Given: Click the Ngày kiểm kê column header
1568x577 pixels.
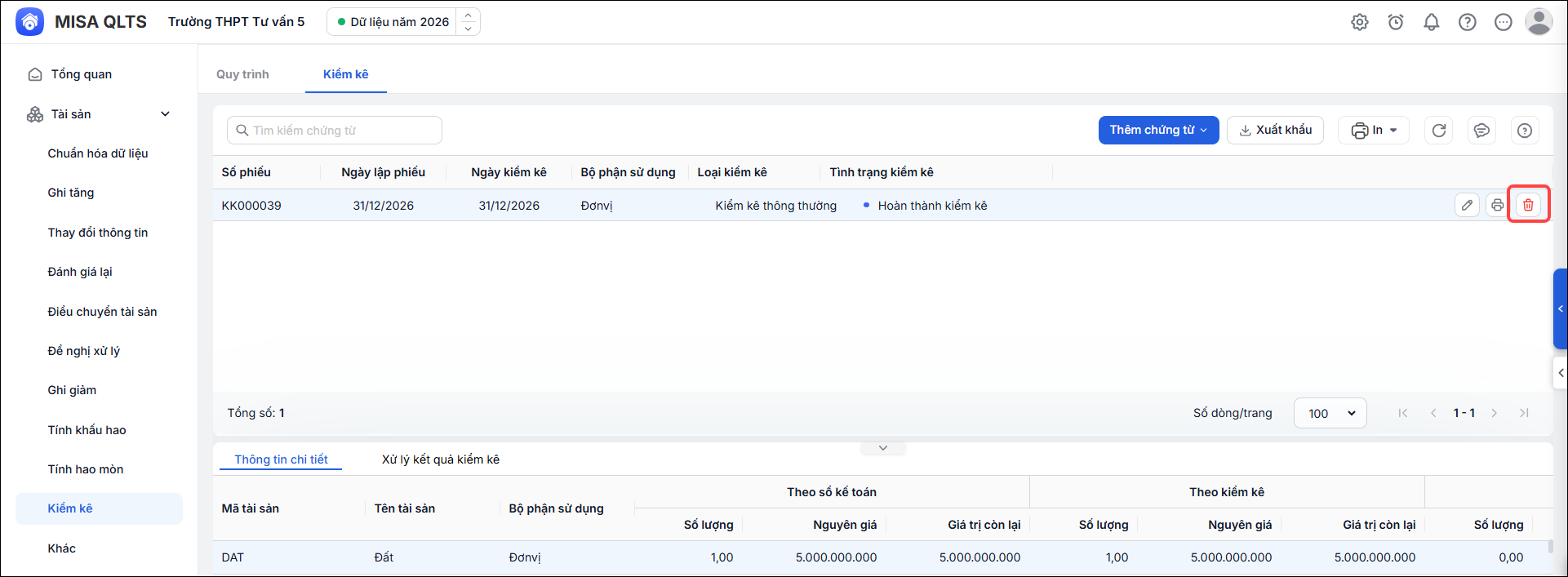Looking at the screenshot, I should tap(509, 172).
